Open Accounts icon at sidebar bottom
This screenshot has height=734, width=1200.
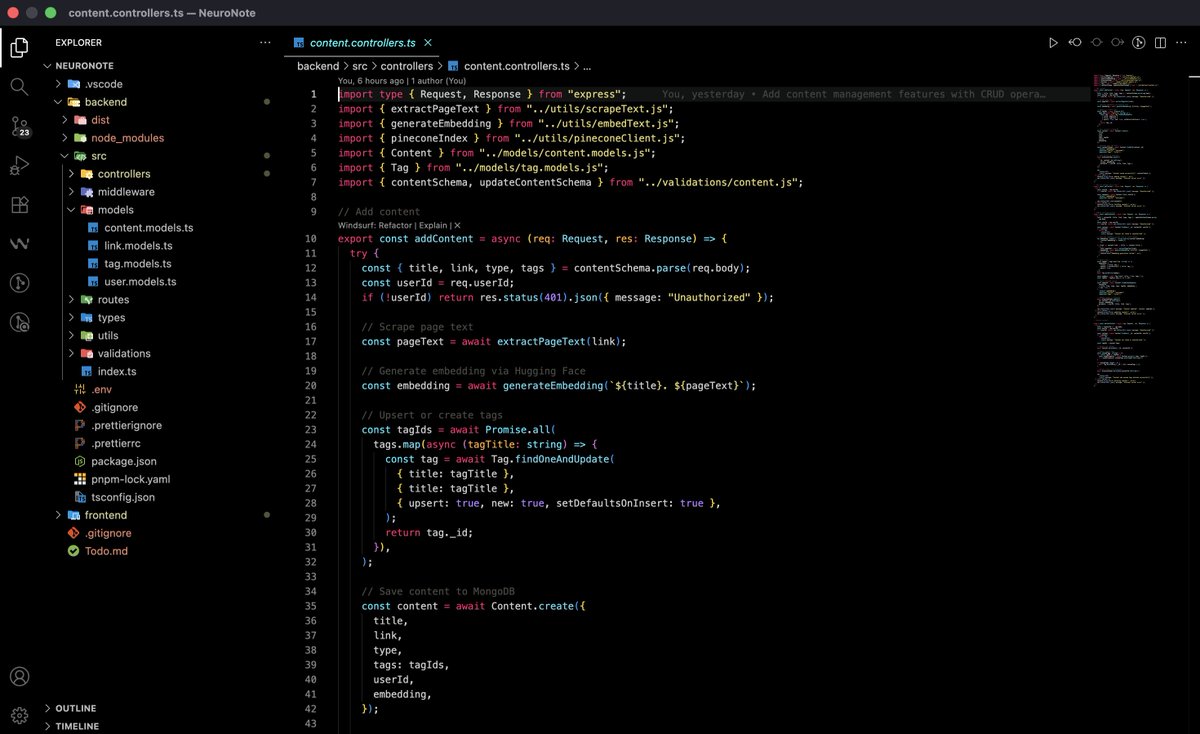tap(18, 675)
